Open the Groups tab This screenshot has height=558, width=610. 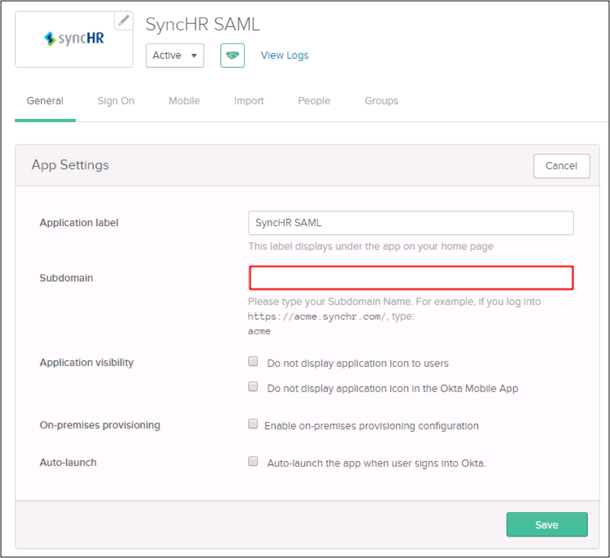(381, 101)
